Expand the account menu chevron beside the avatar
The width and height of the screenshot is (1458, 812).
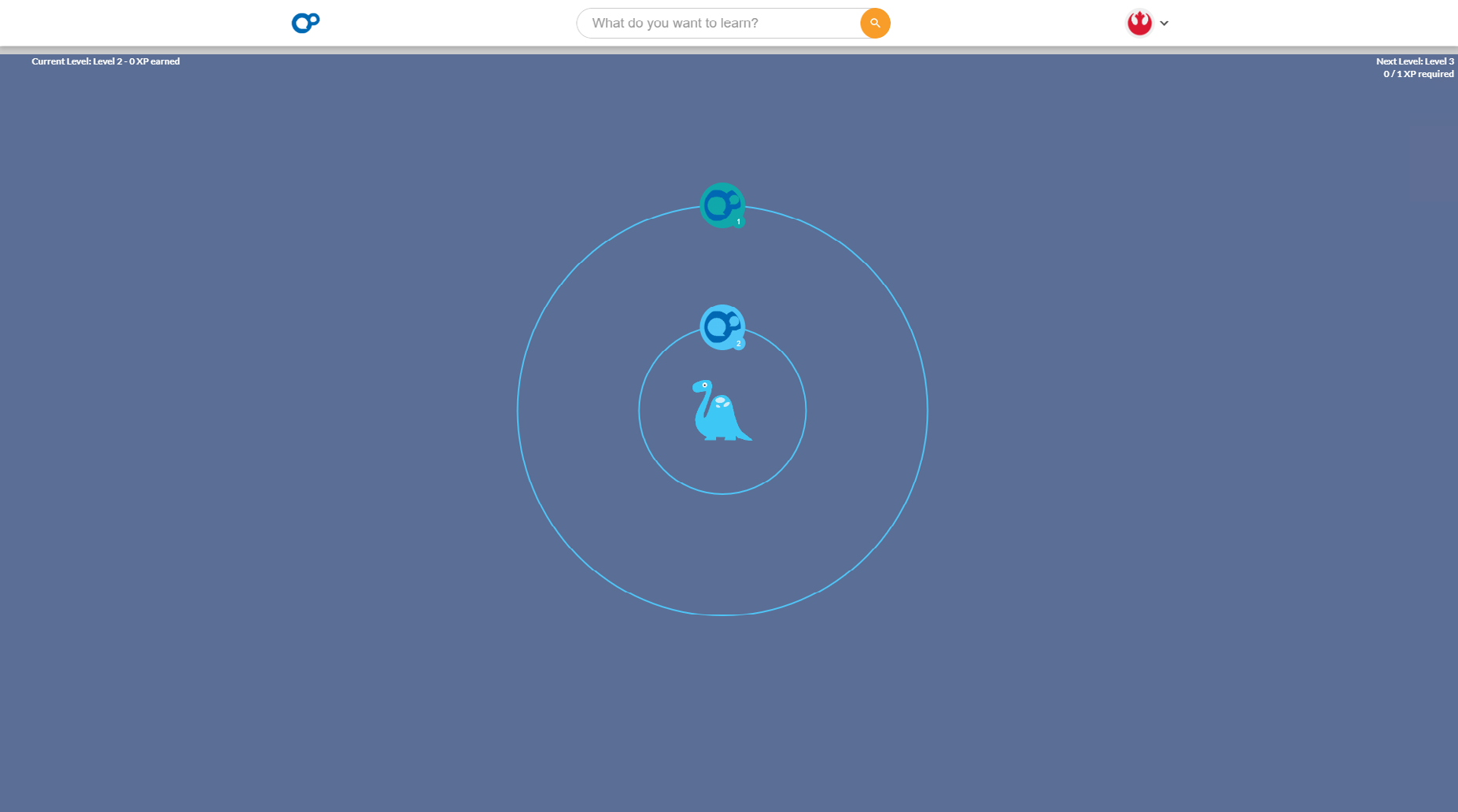pyautogui.click(x=1164, y=23)
